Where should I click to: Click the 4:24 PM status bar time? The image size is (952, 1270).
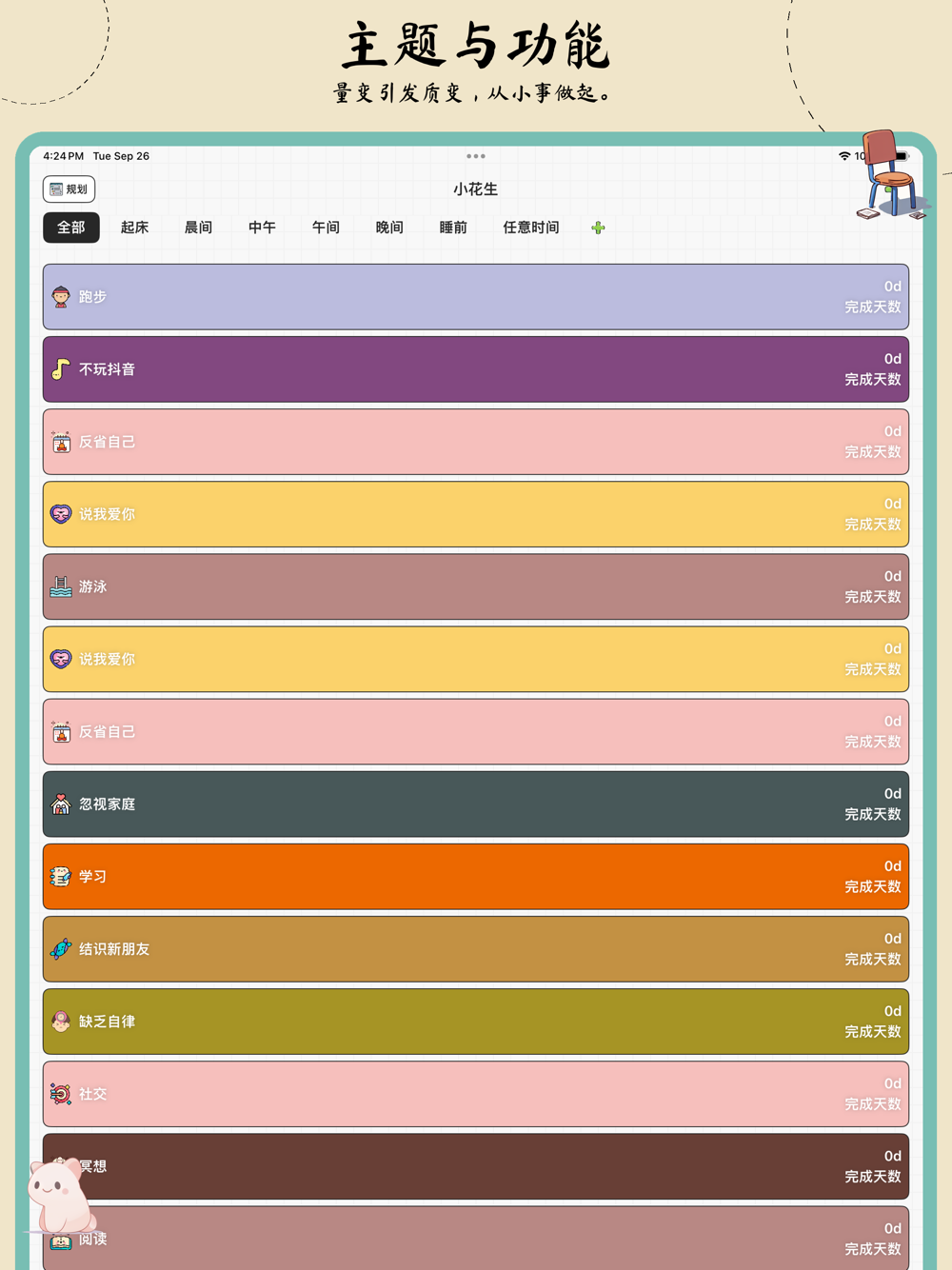pyautogui.click(x=63, y=156)
